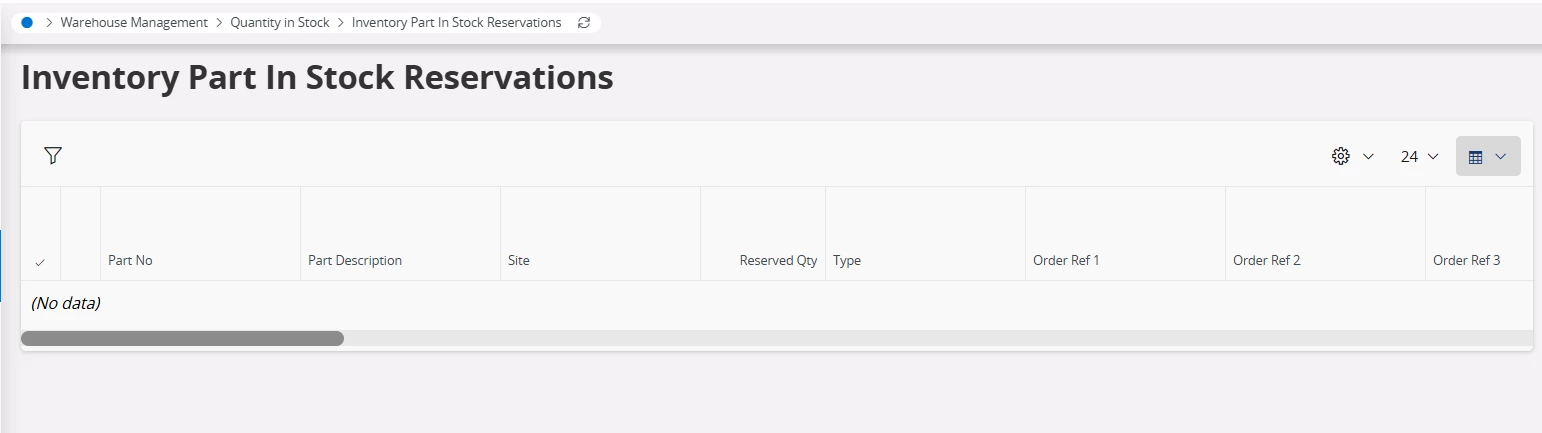The height and width of the screenshot is (433, 1542).
Task: Click the horizontal scrollbar thumb under the table
Action: tap(182, 339)
